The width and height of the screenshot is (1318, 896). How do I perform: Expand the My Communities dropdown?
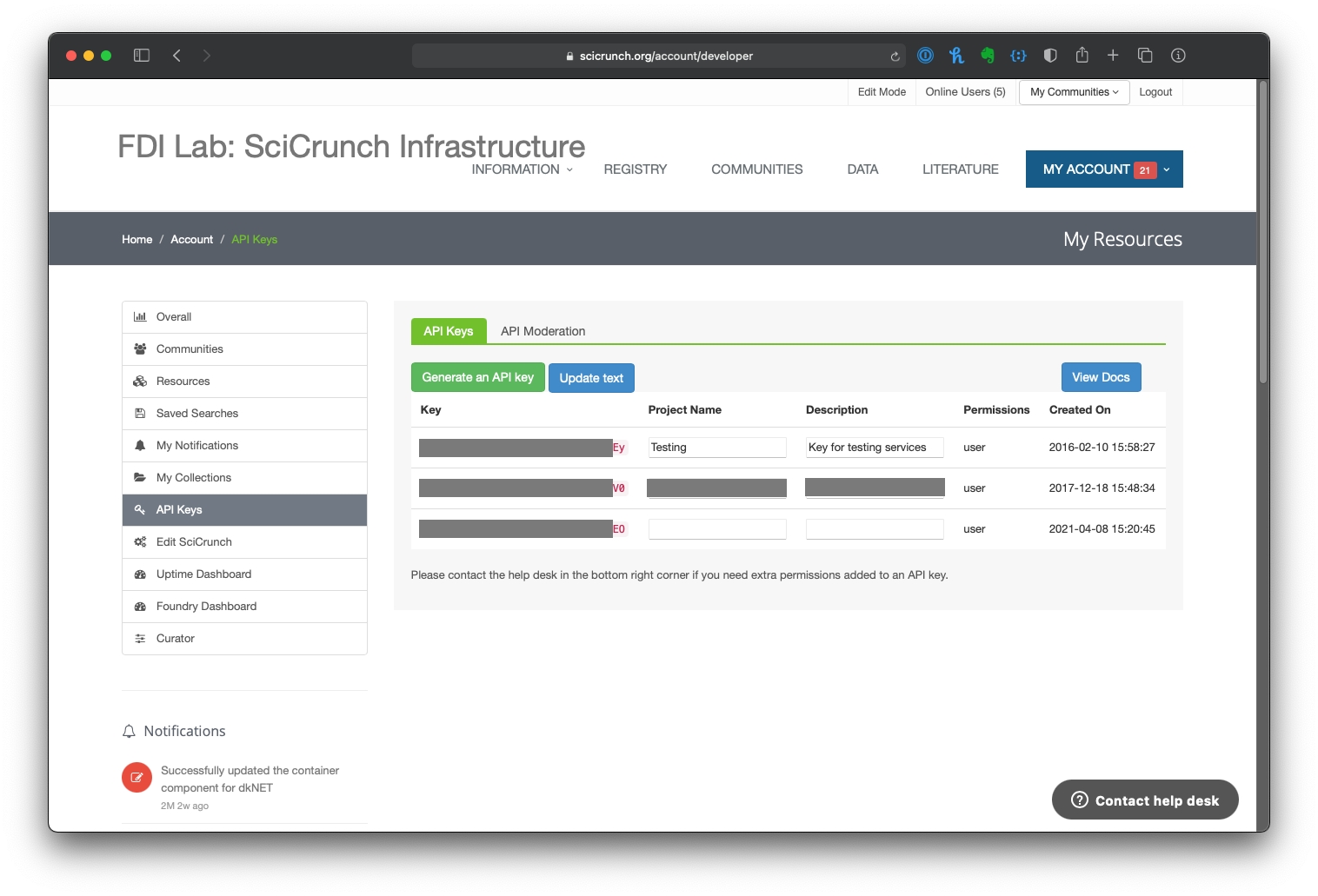[1074, 92]
